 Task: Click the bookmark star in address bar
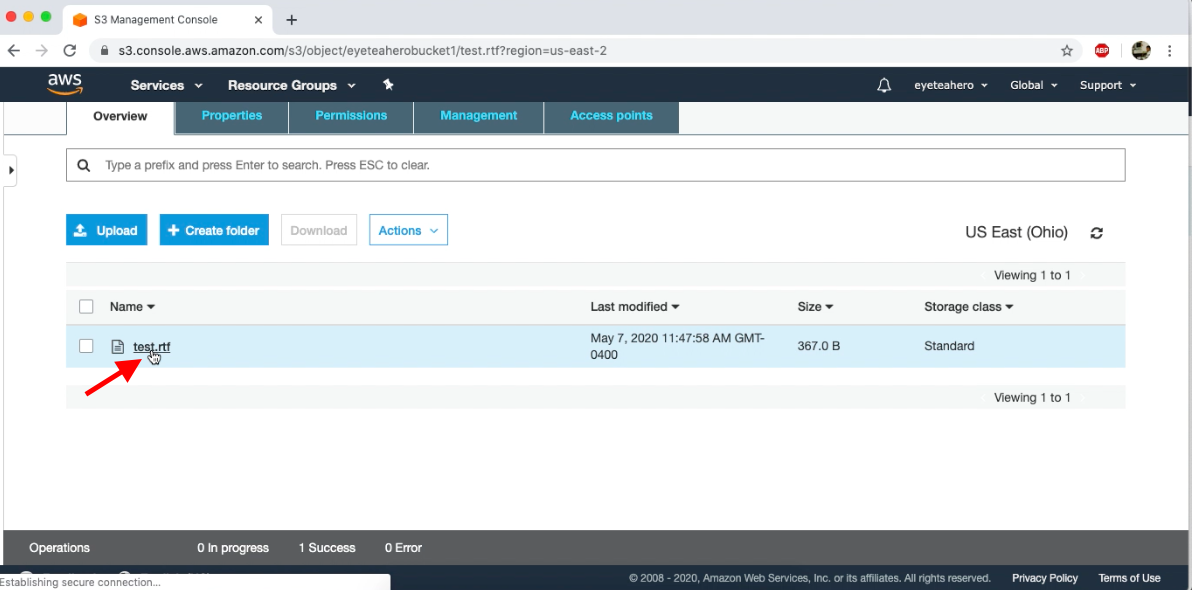(x=1067, y=50)
